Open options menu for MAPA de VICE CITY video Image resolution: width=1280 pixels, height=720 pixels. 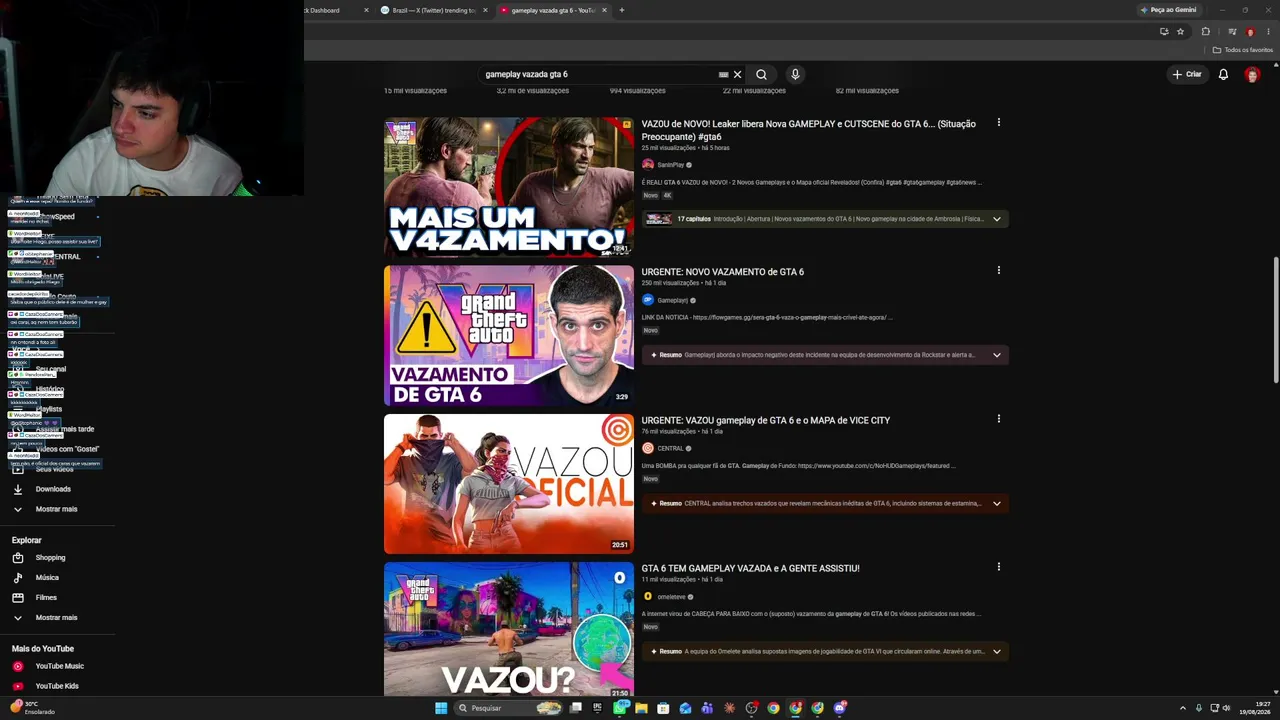point(998,419)
